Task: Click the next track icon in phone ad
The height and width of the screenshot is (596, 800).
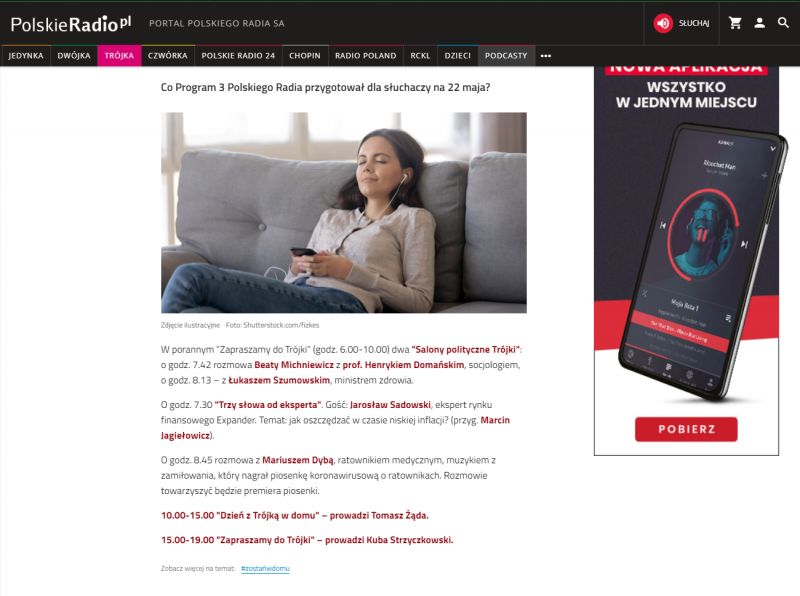Action: (744, 244)
